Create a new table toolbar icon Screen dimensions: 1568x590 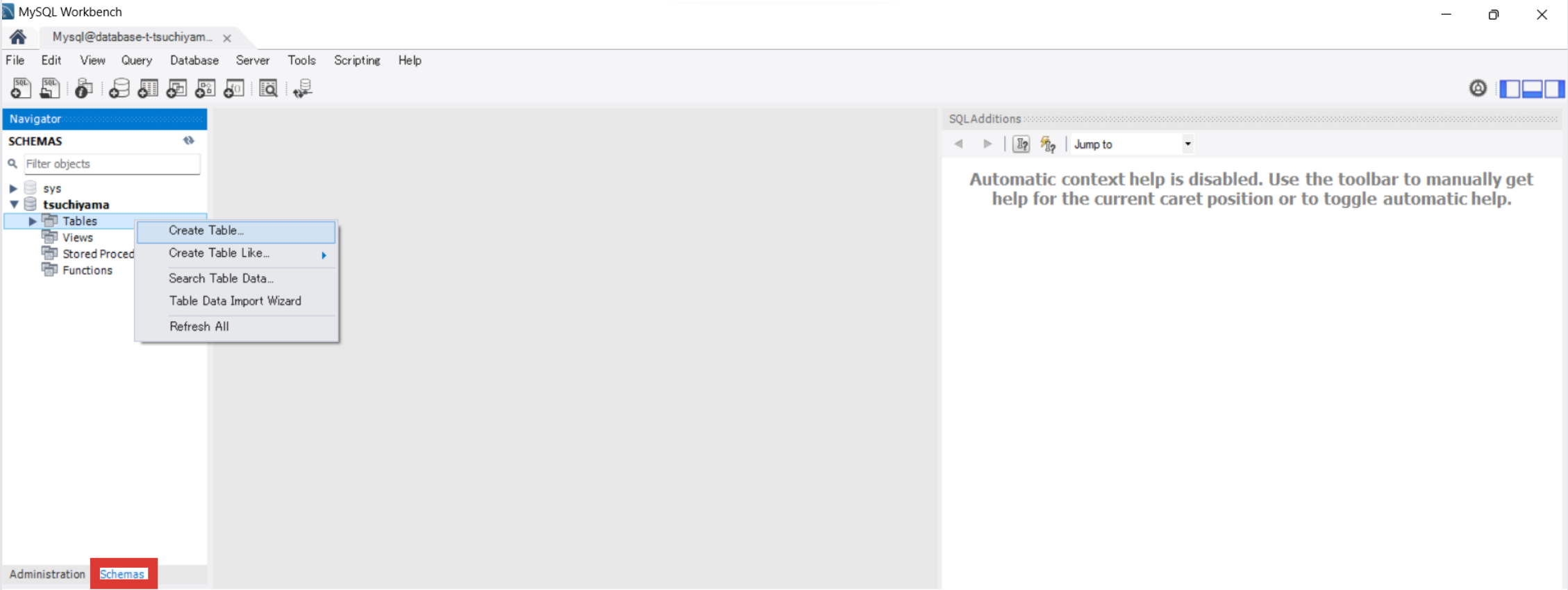point(148,88)
